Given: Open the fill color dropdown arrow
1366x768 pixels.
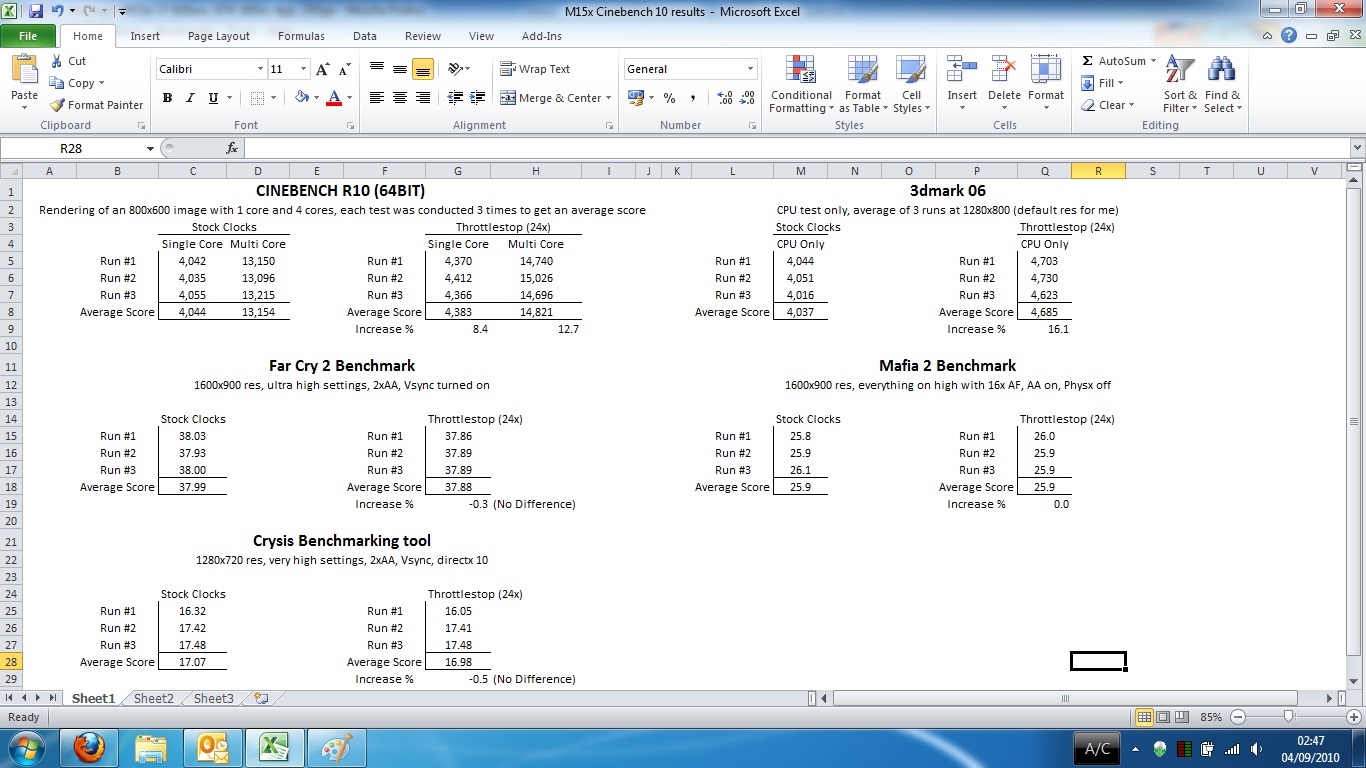Looking at the screenshot, I should coord(315,98).
